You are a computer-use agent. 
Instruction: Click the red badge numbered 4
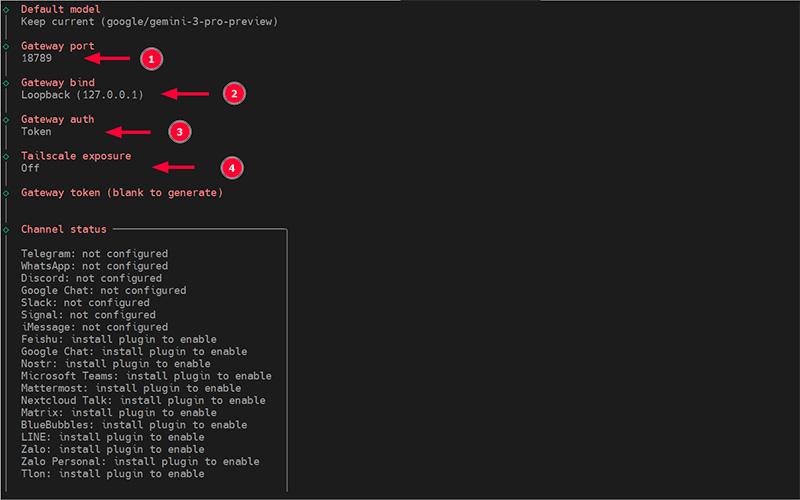(232, 168)
